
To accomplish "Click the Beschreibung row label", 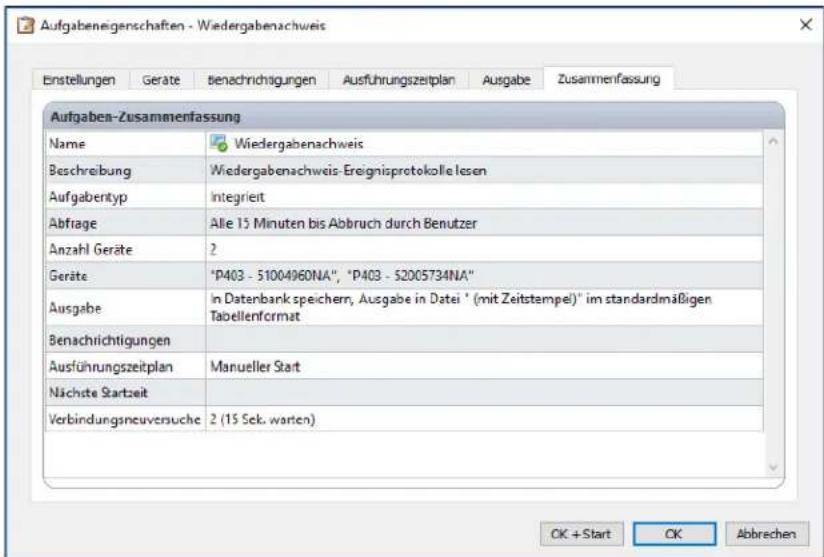I will click(90, 170).
